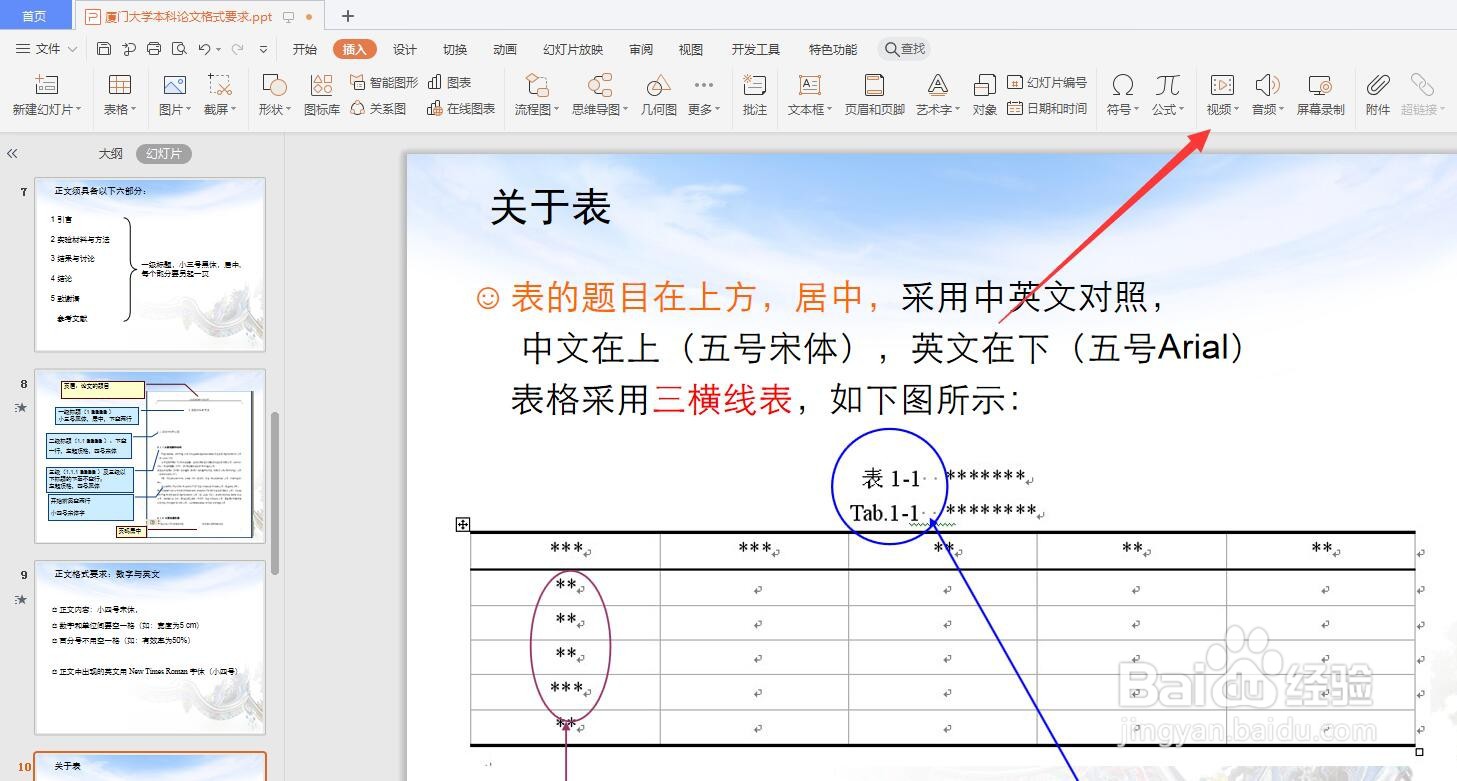Expand the 音频 dropdown arrow
This screenshot has width=1457, height=781.
coord(1282,110)
